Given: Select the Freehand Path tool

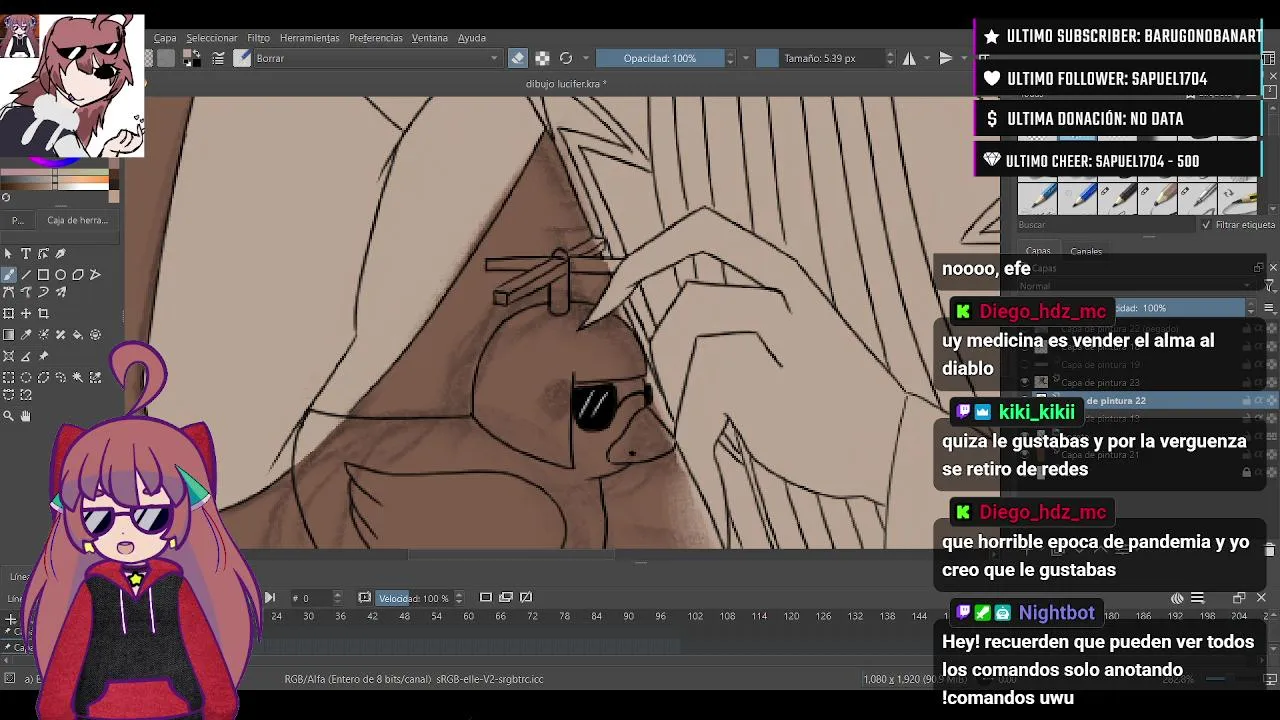Looking at the screenshot, I should tap(26, 292).
